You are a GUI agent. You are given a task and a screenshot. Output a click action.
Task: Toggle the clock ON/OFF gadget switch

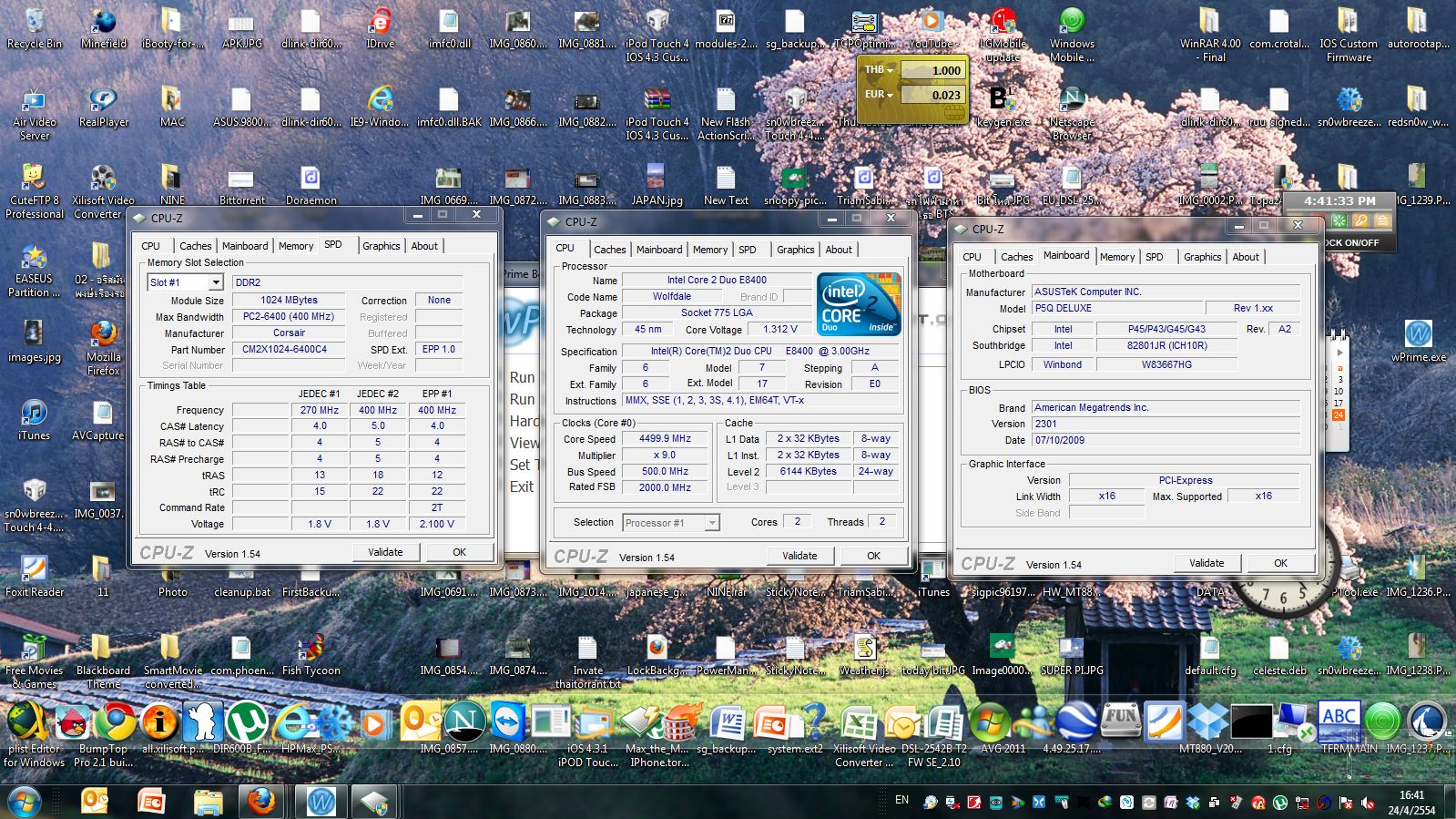click(x=1351, y=242)
